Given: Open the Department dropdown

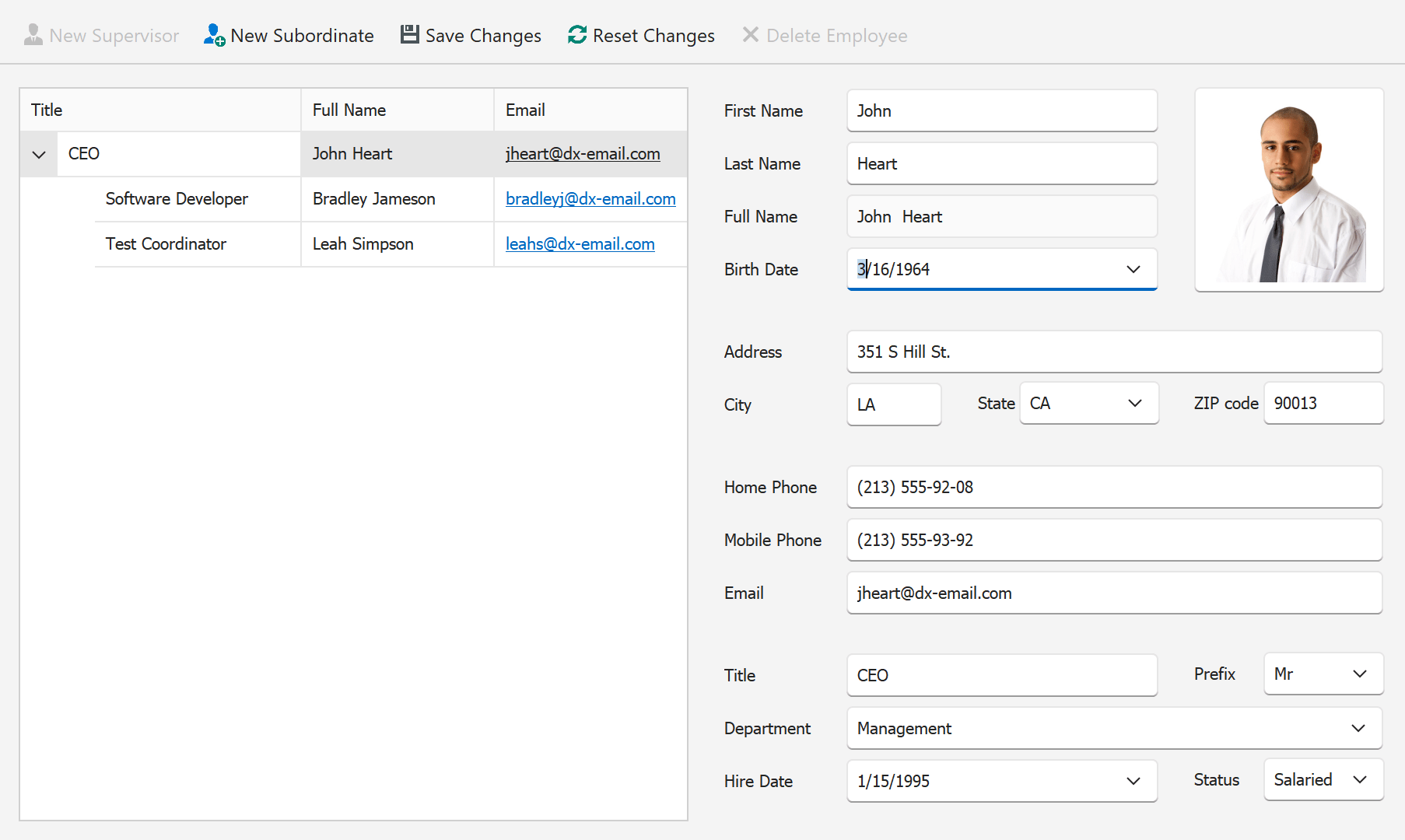Looking at the screenshot, I should 1358,728.
